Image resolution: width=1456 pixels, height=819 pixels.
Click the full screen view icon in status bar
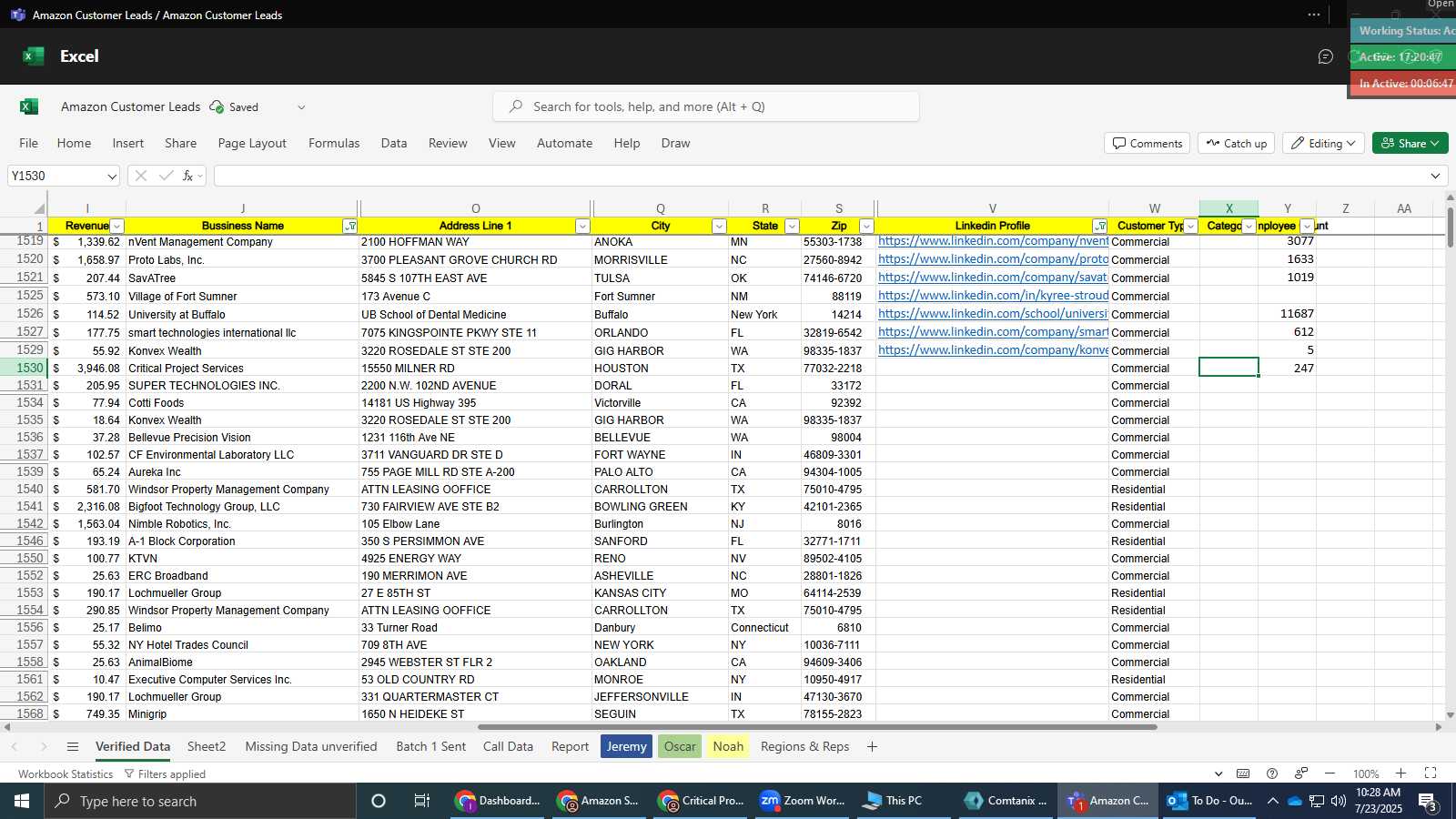click(x=1431, y=773)
